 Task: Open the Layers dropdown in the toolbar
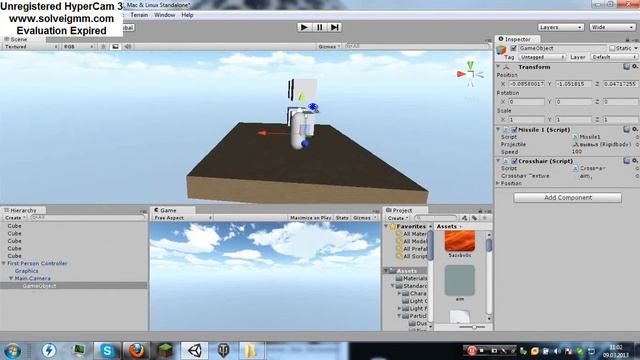(x=560, y=27)
